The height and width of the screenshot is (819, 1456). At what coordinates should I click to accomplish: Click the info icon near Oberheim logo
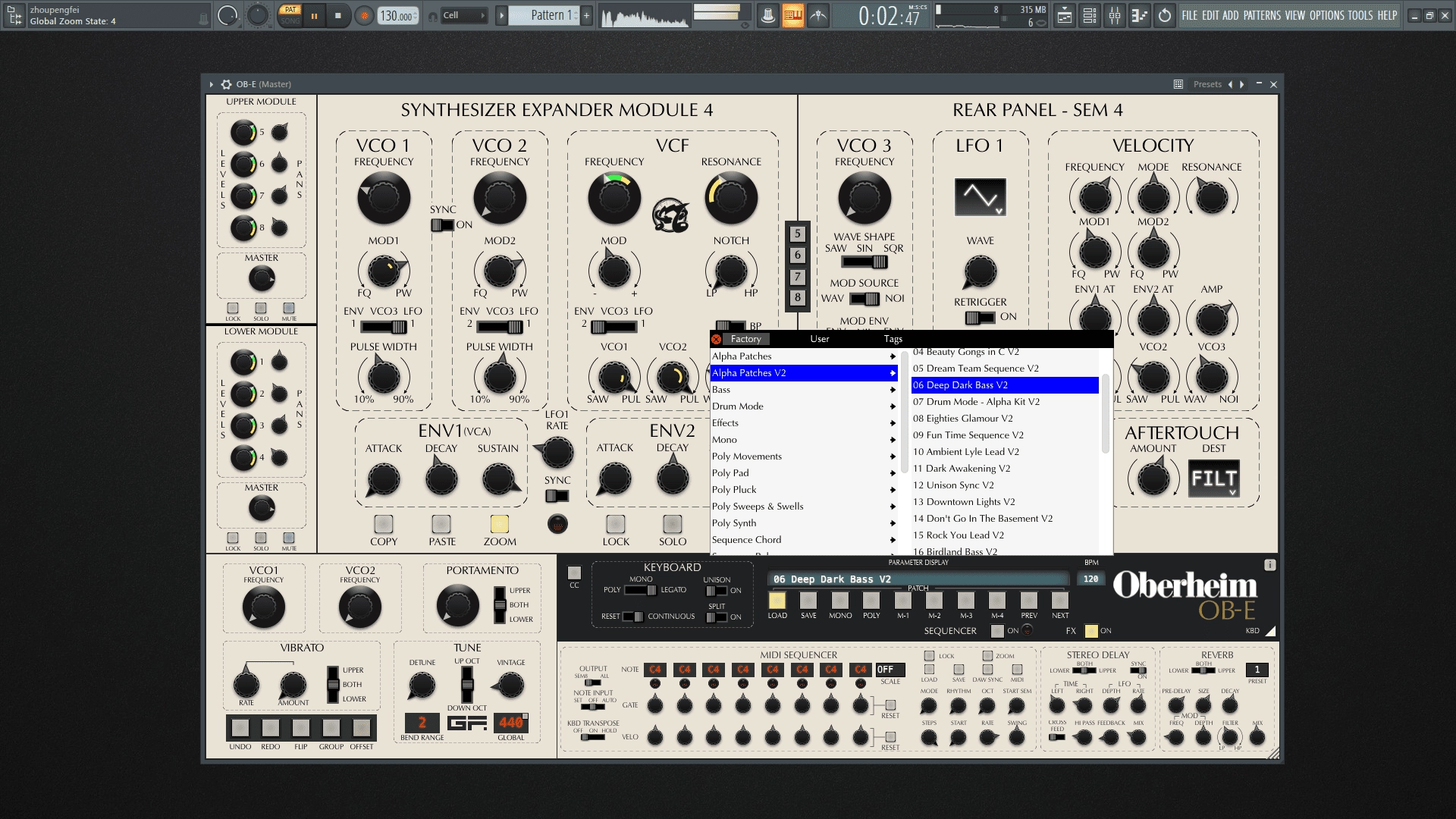click(x=1270, y=565)
